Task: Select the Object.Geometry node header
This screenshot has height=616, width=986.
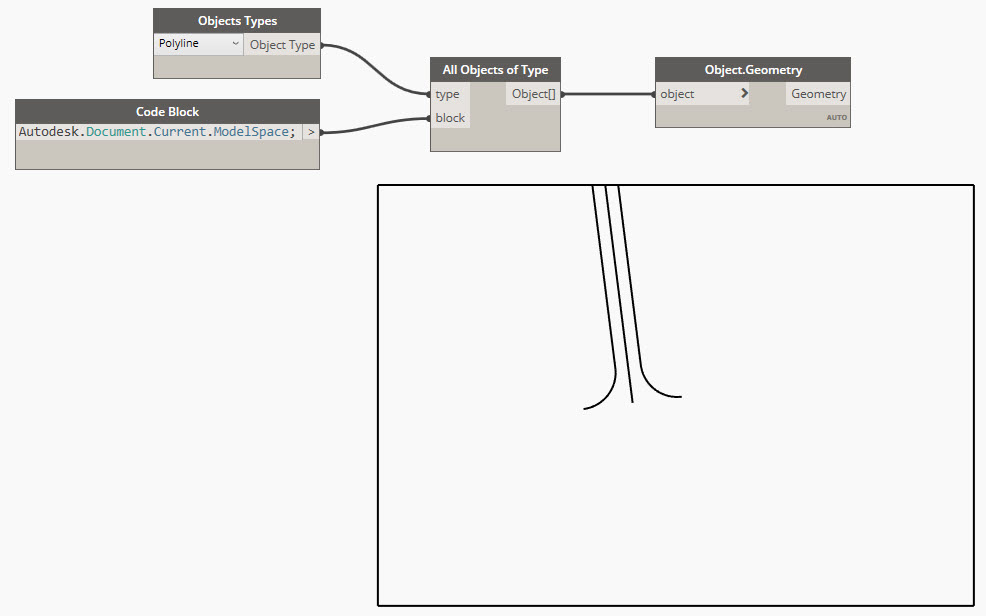Action: [x=753, y=70]
